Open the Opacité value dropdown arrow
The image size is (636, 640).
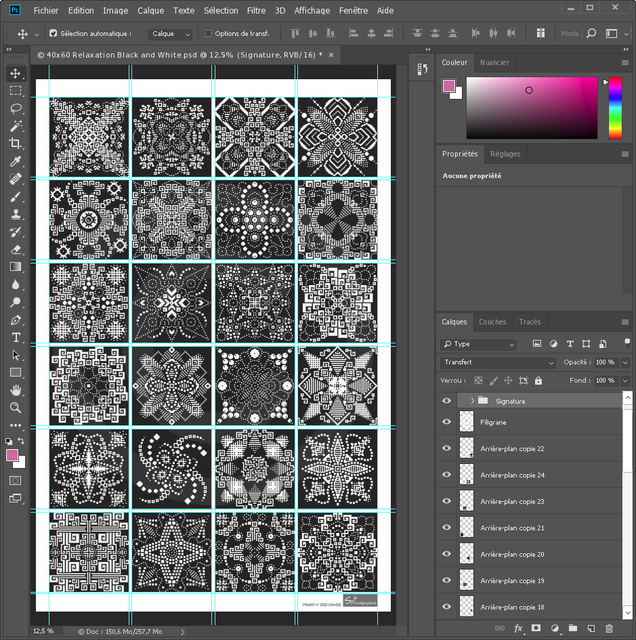pyautogui.click(x=625, y=362)
